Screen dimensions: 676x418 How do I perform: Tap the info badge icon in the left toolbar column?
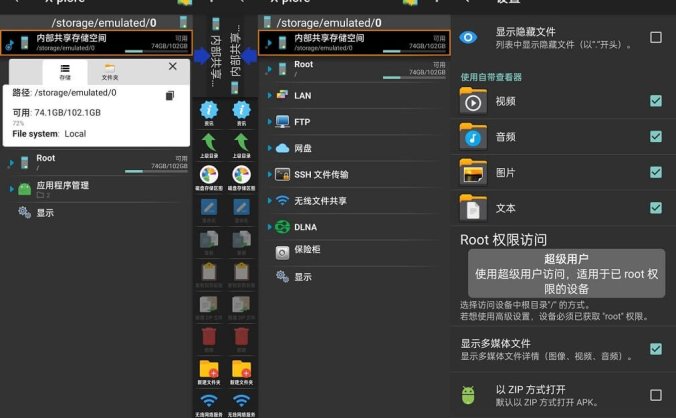(x=209, y=110)
